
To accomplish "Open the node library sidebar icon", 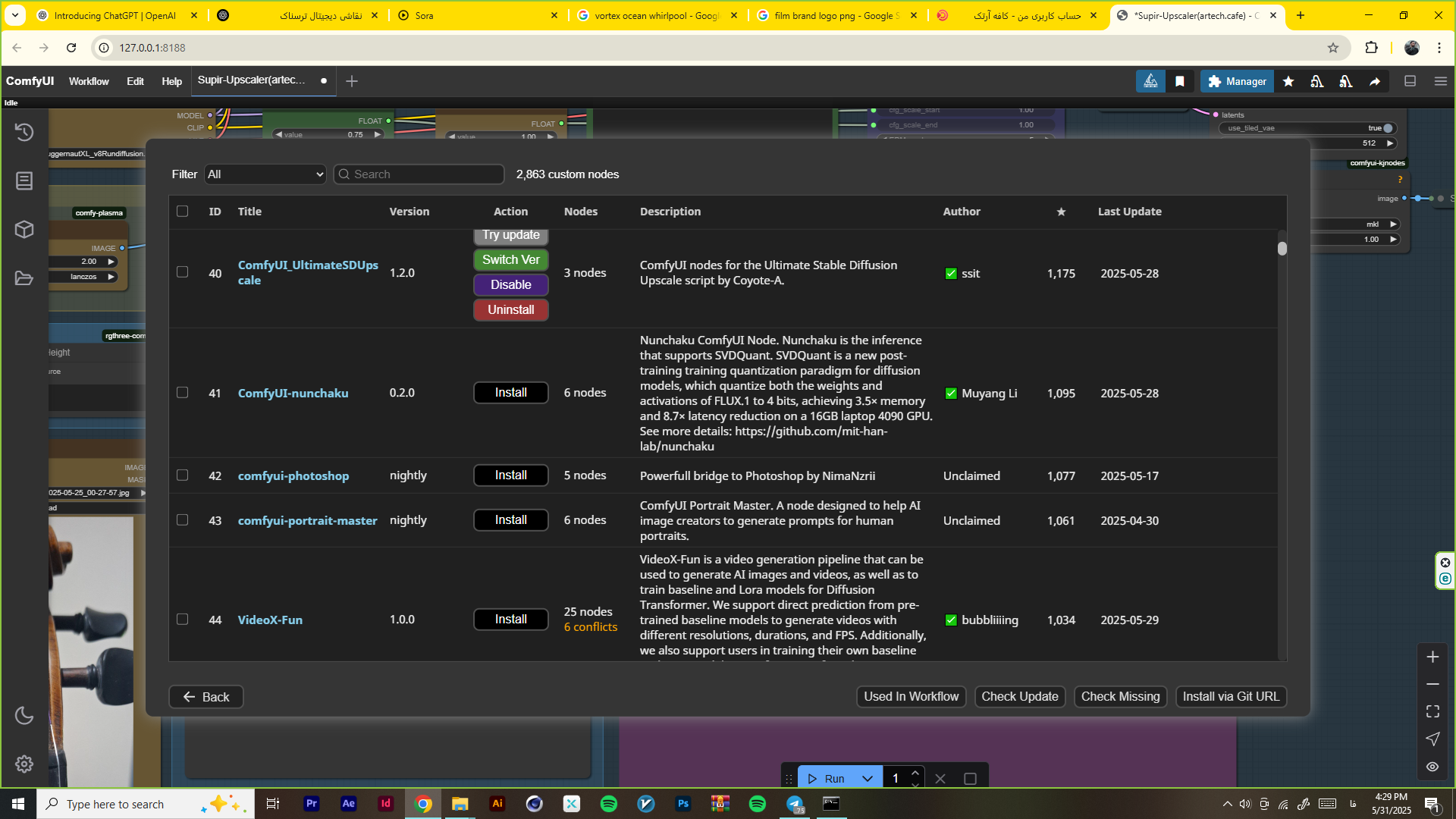I will (x=24, y=180).
